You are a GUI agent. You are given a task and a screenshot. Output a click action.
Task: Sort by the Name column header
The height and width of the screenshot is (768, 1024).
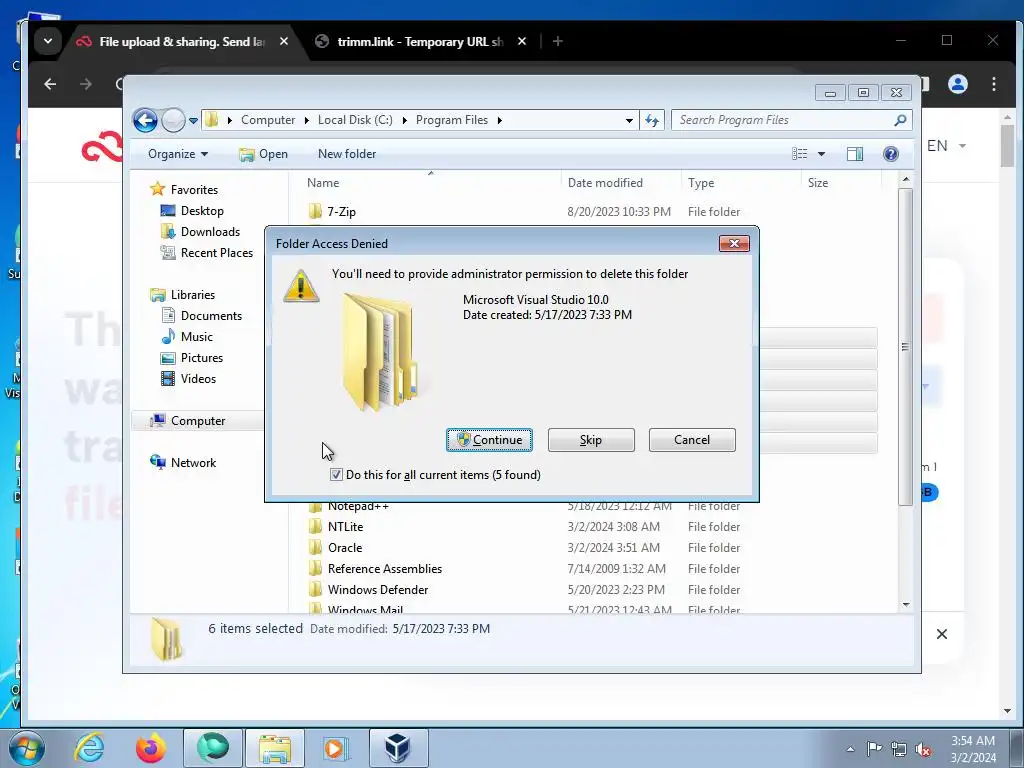click(x=430, y=183)
